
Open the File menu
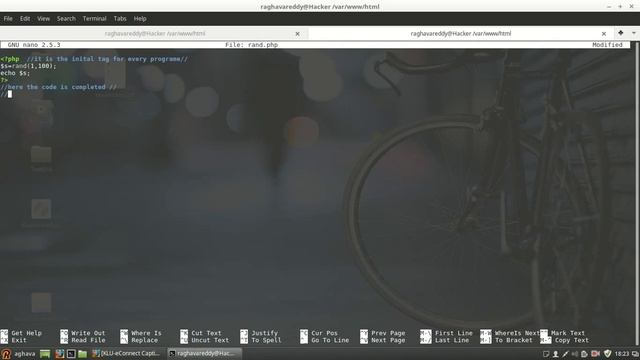click(8, 19)
